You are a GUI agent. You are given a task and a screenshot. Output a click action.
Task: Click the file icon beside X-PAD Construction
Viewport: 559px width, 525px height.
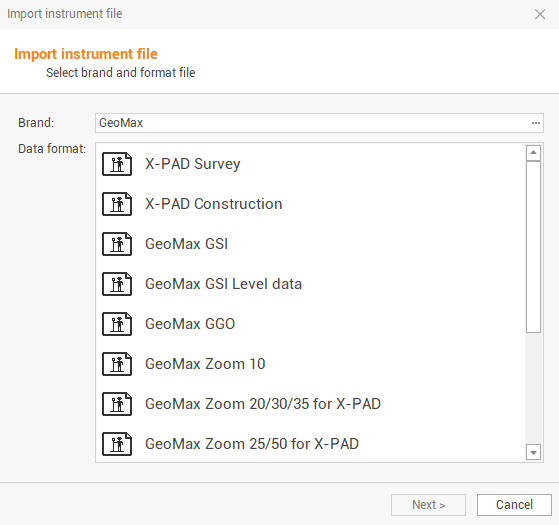pyautogui.click(x=117, y=204)
